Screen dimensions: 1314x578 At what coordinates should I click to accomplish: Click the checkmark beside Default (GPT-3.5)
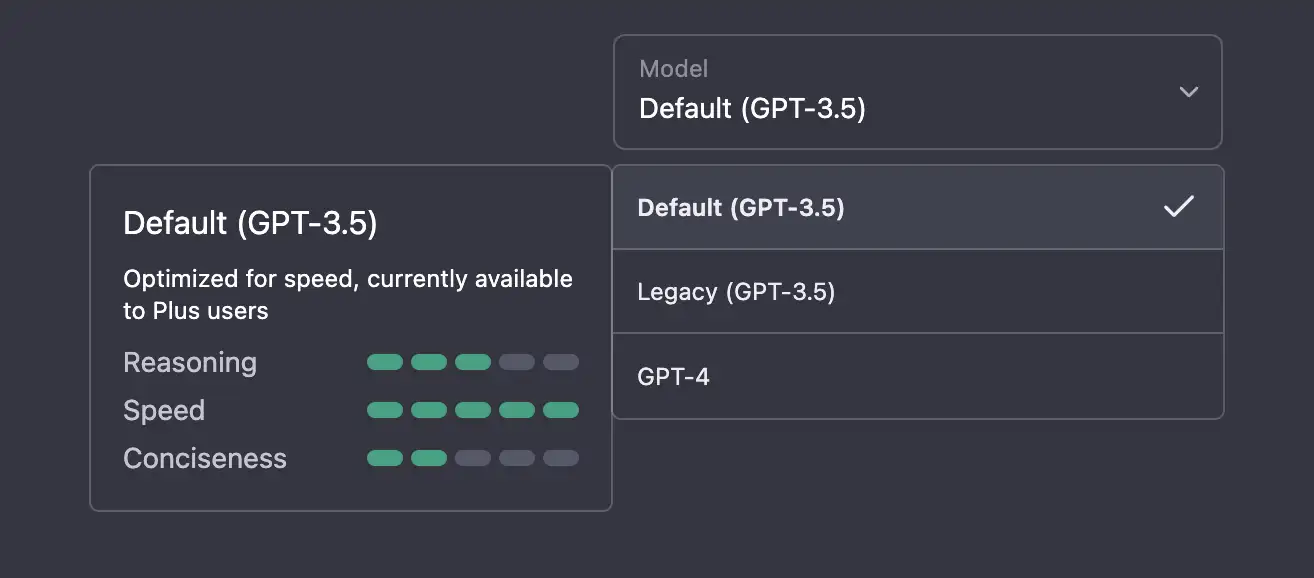(x=1180, y=207)
